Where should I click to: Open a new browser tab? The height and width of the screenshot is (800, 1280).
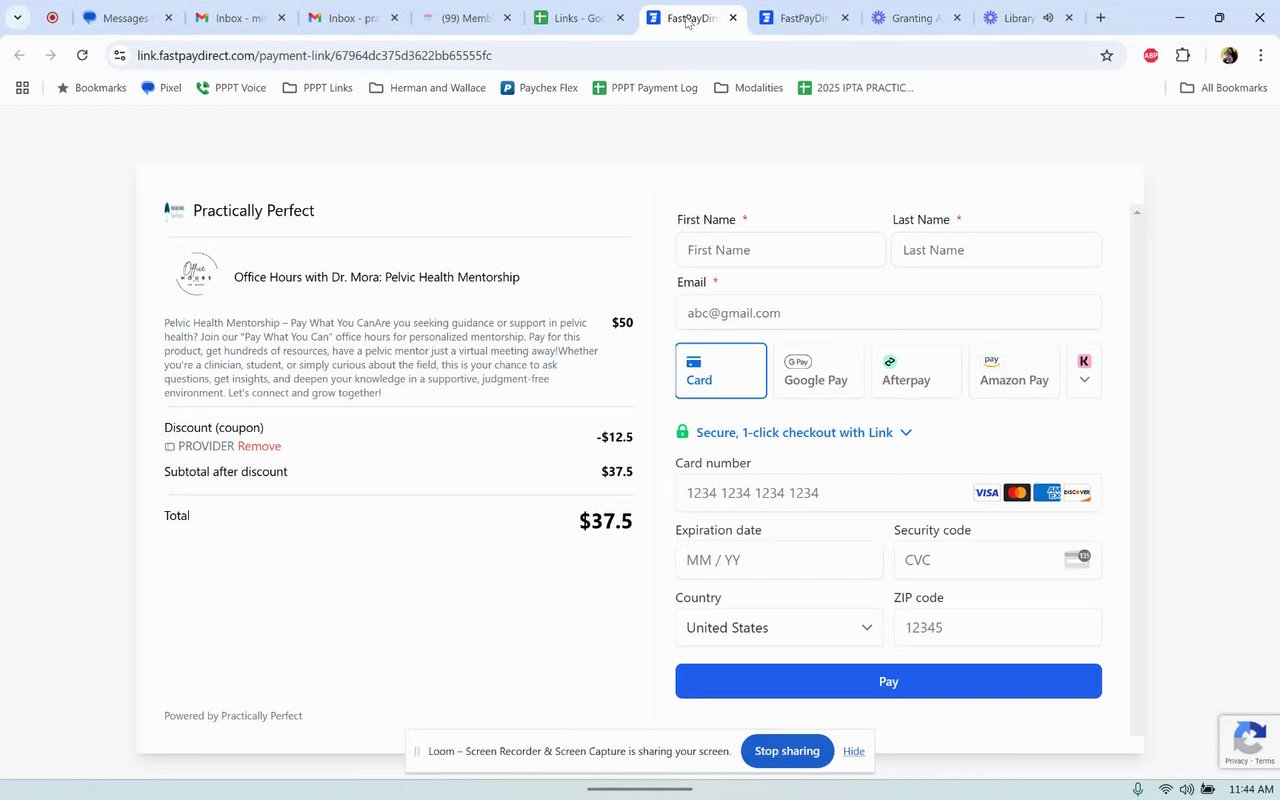pos(1100,18)
